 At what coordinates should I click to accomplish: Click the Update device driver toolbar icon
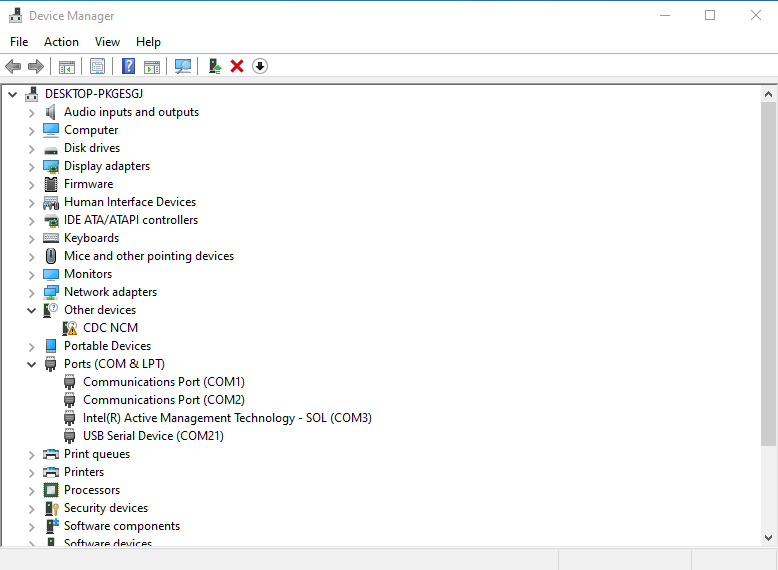(214, 66)
